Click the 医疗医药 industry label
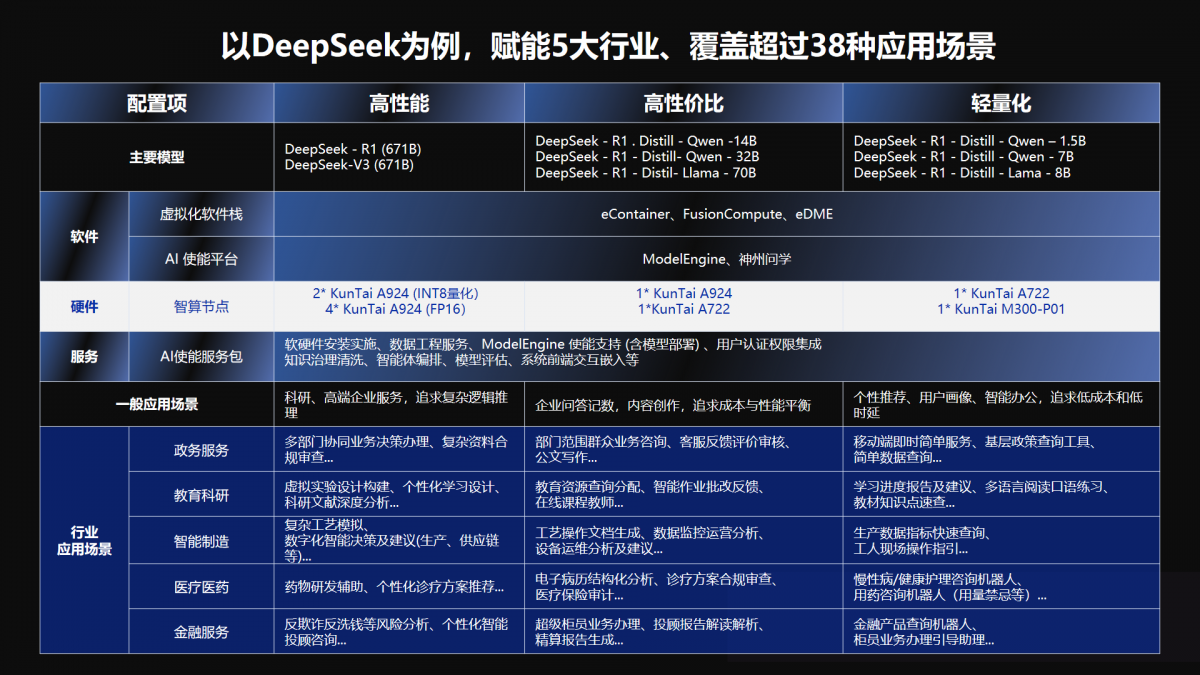Image resolution: width=1200 pixels, height=675 pixels. pyautogui.click(x=201, y=587)
